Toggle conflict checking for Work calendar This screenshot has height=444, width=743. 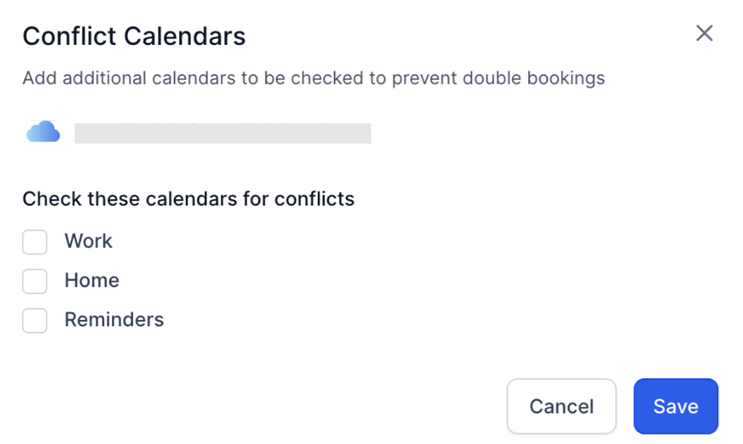coord(35,242)
